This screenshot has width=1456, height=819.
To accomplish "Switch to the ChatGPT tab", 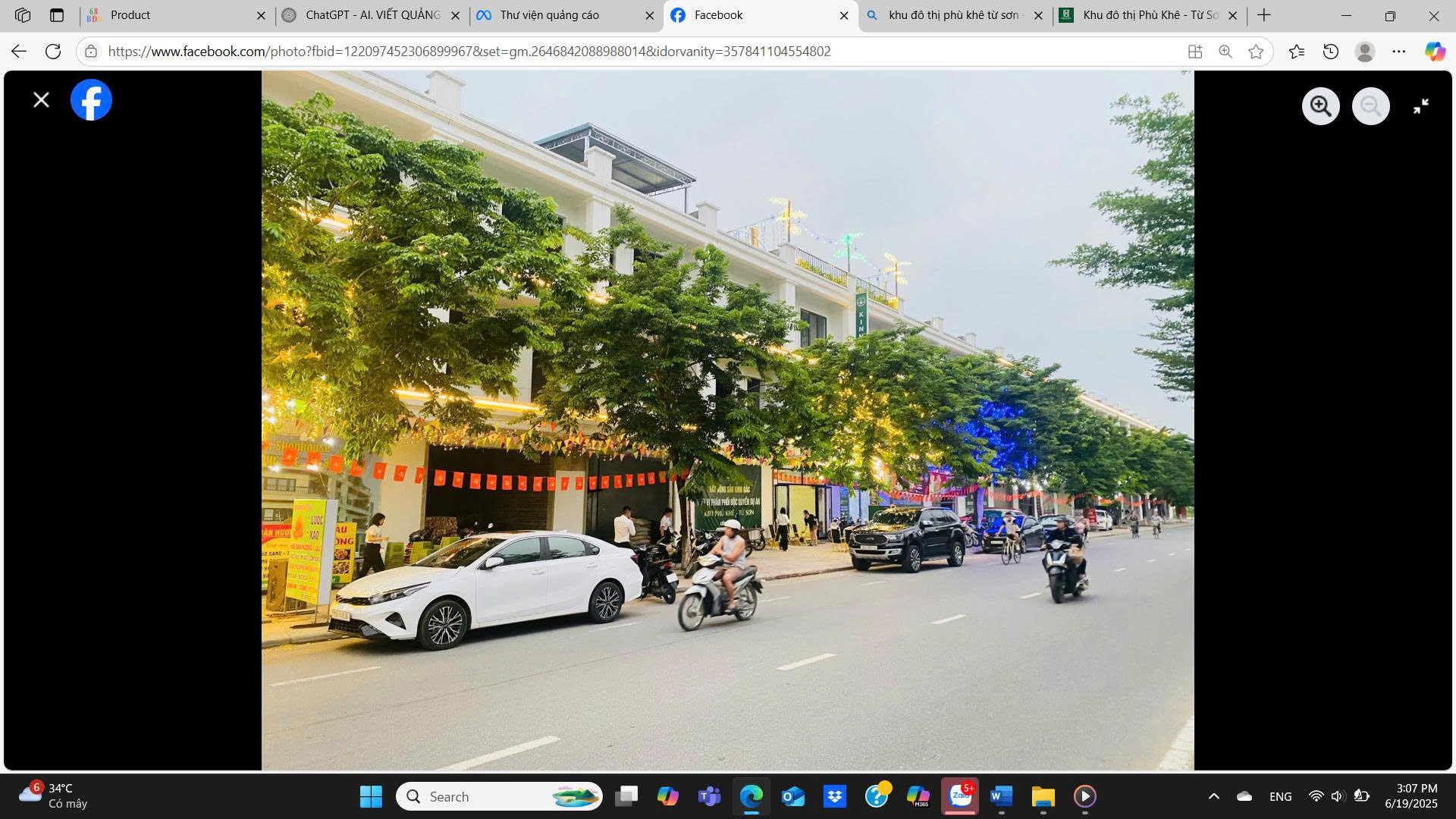I will [x=372, y=15].
